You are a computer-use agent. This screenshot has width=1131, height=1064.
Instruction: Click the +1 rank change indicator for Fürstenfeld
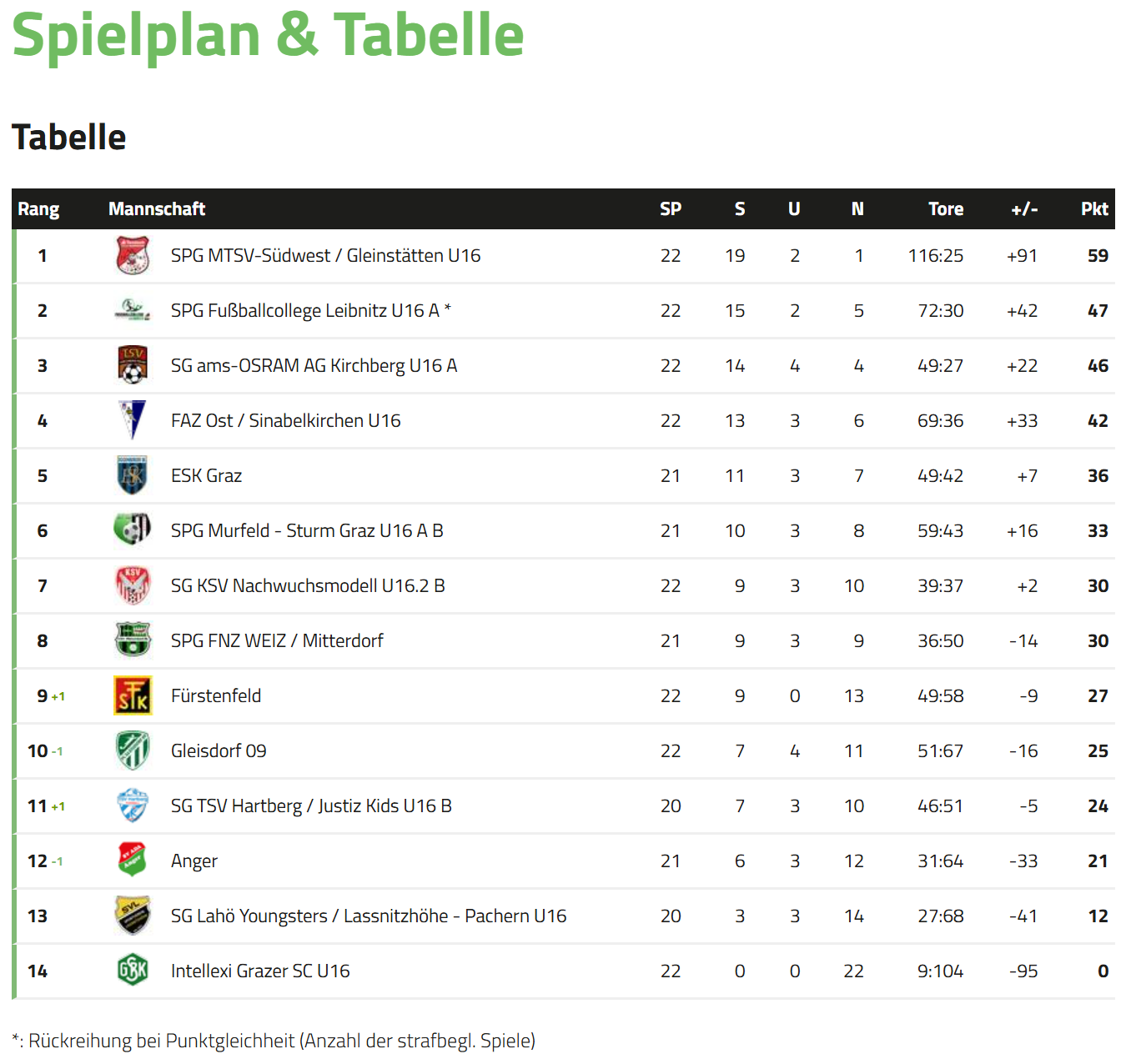point(58,697)
